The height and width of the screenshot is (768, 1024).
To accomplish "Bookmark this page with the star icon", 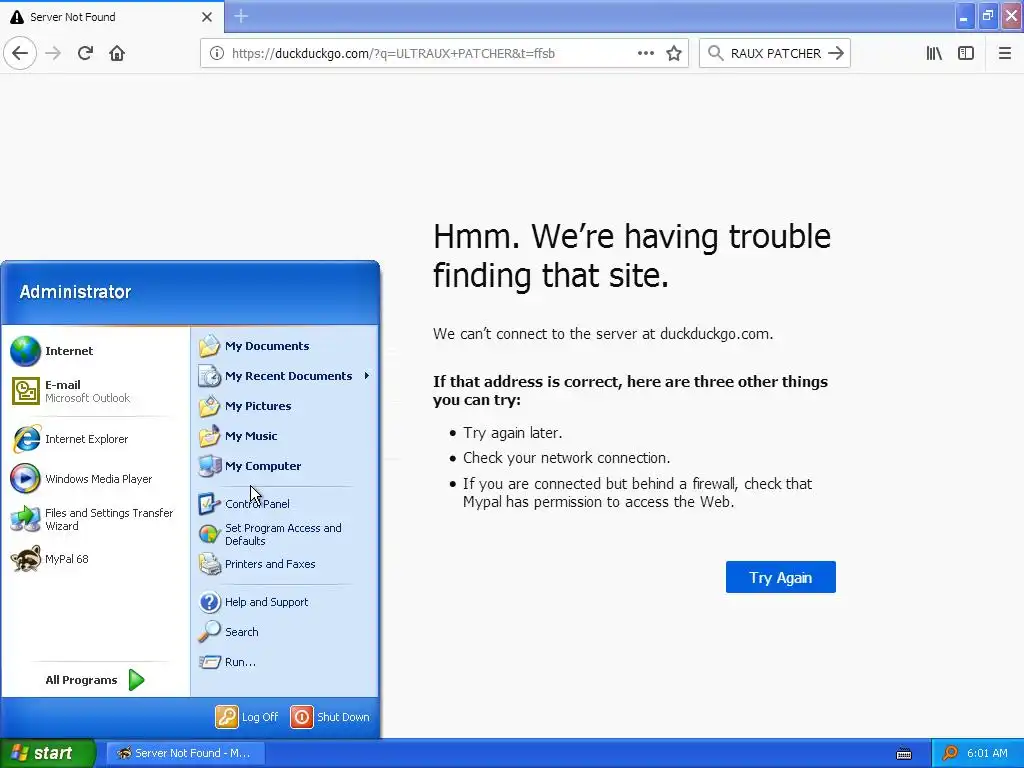I will point(674,54).
